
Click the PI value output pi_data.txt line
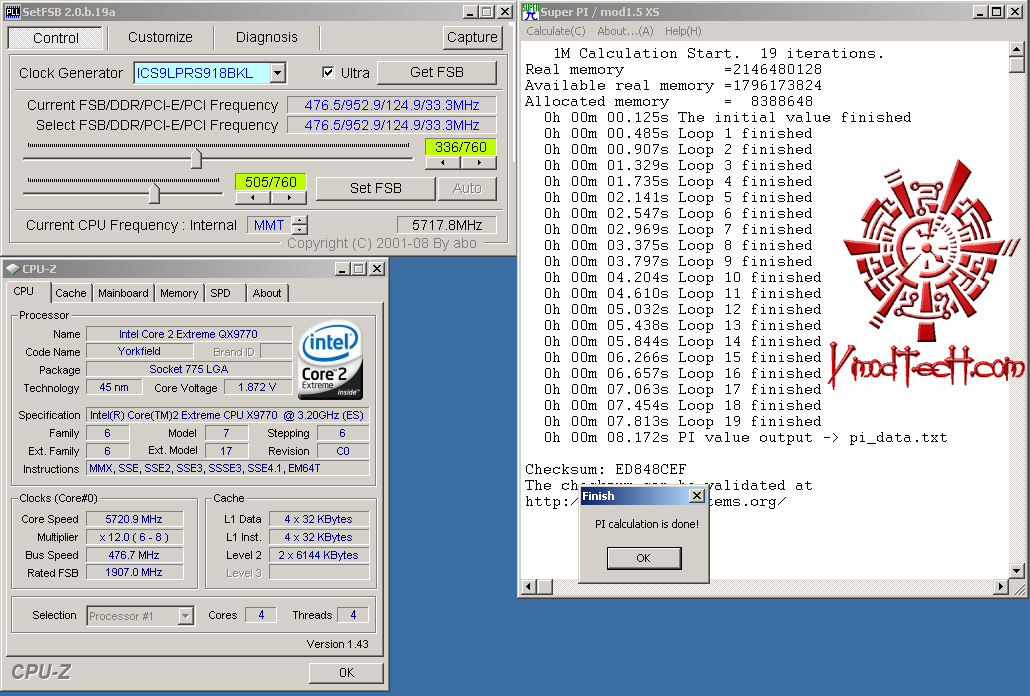pyautogui.click(x=745, y=437)
